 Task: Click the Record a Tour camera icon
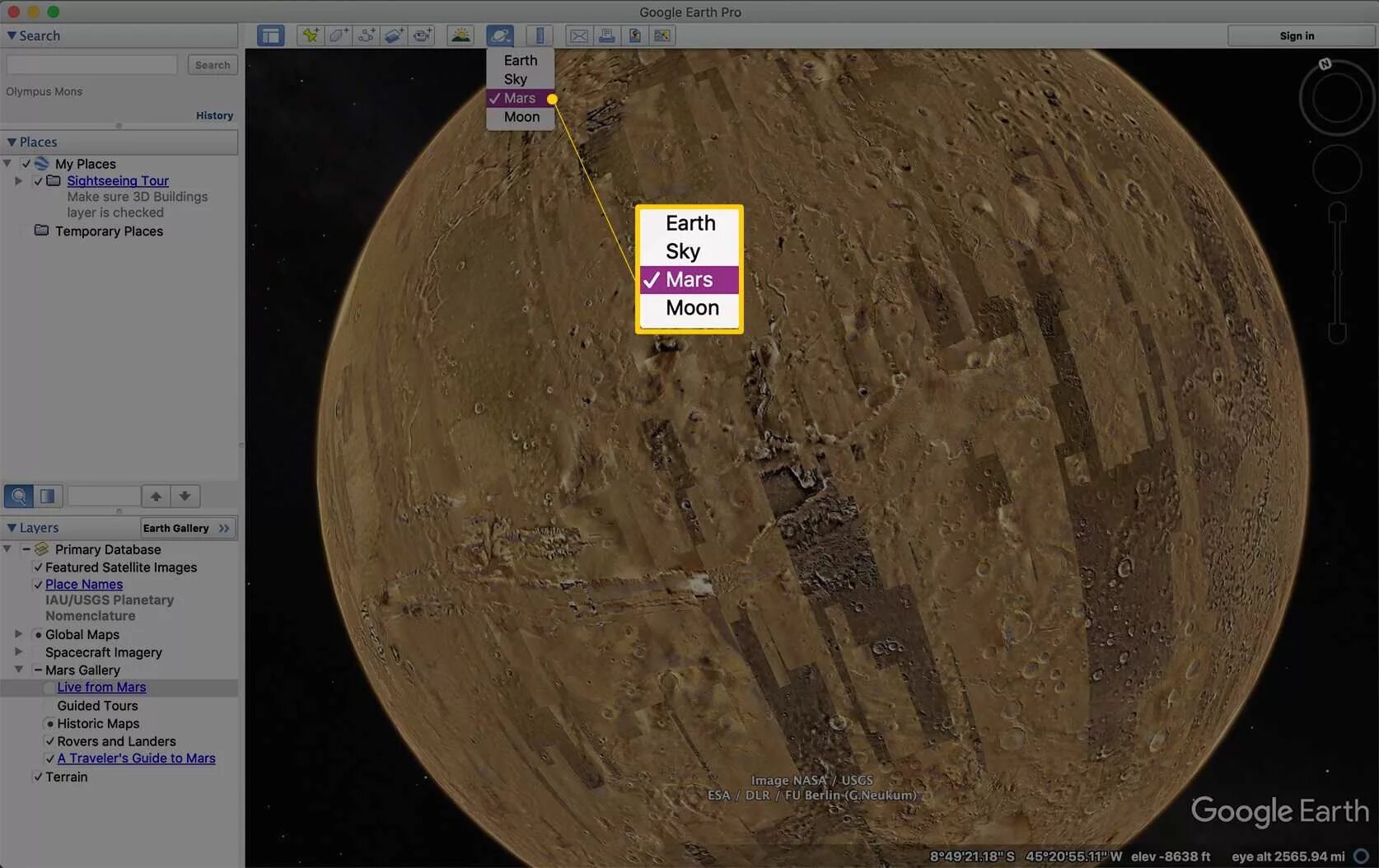(423, 35)
